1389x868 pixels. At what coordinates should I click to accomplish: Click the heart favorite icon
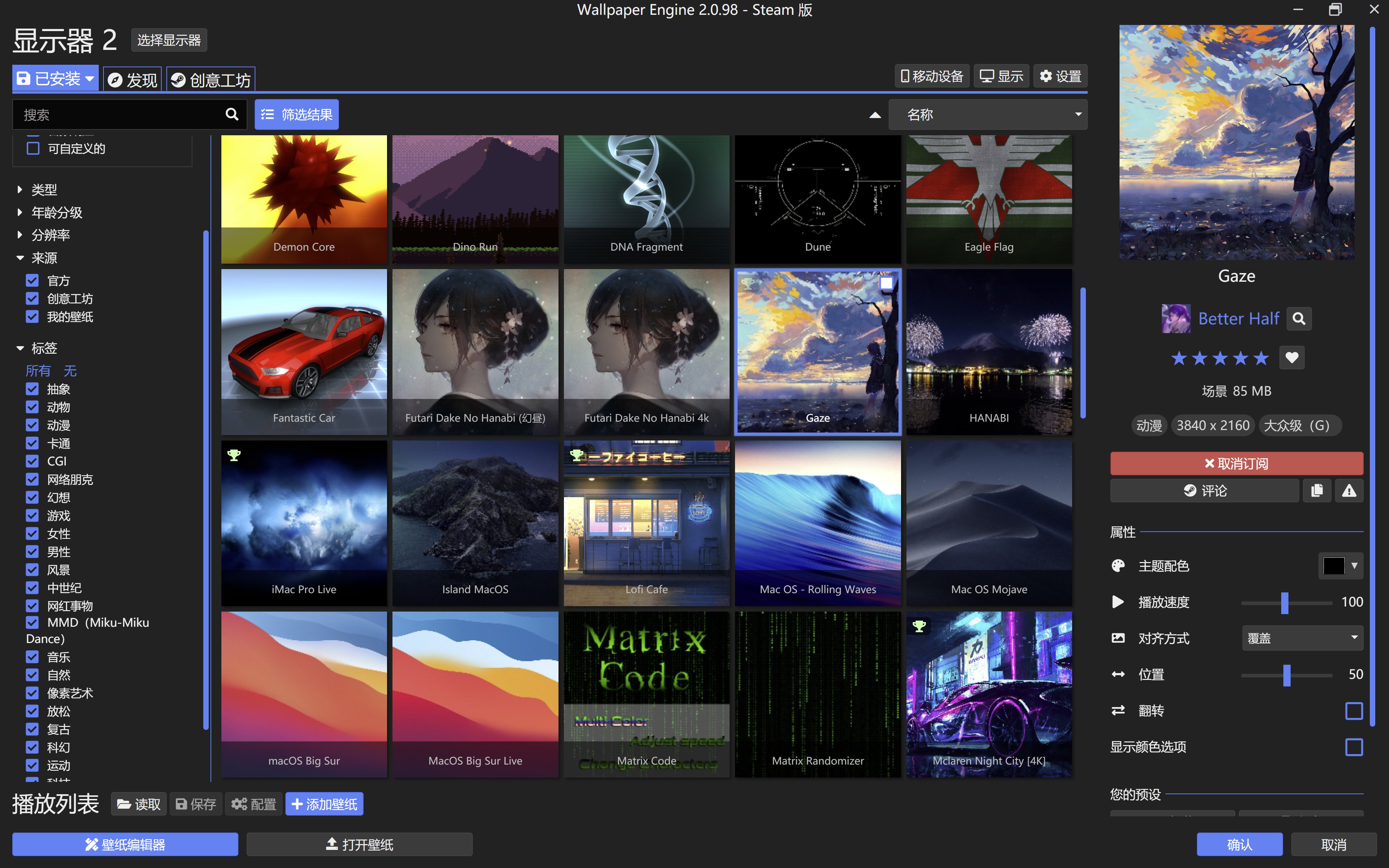click(x=1292, y=358)
